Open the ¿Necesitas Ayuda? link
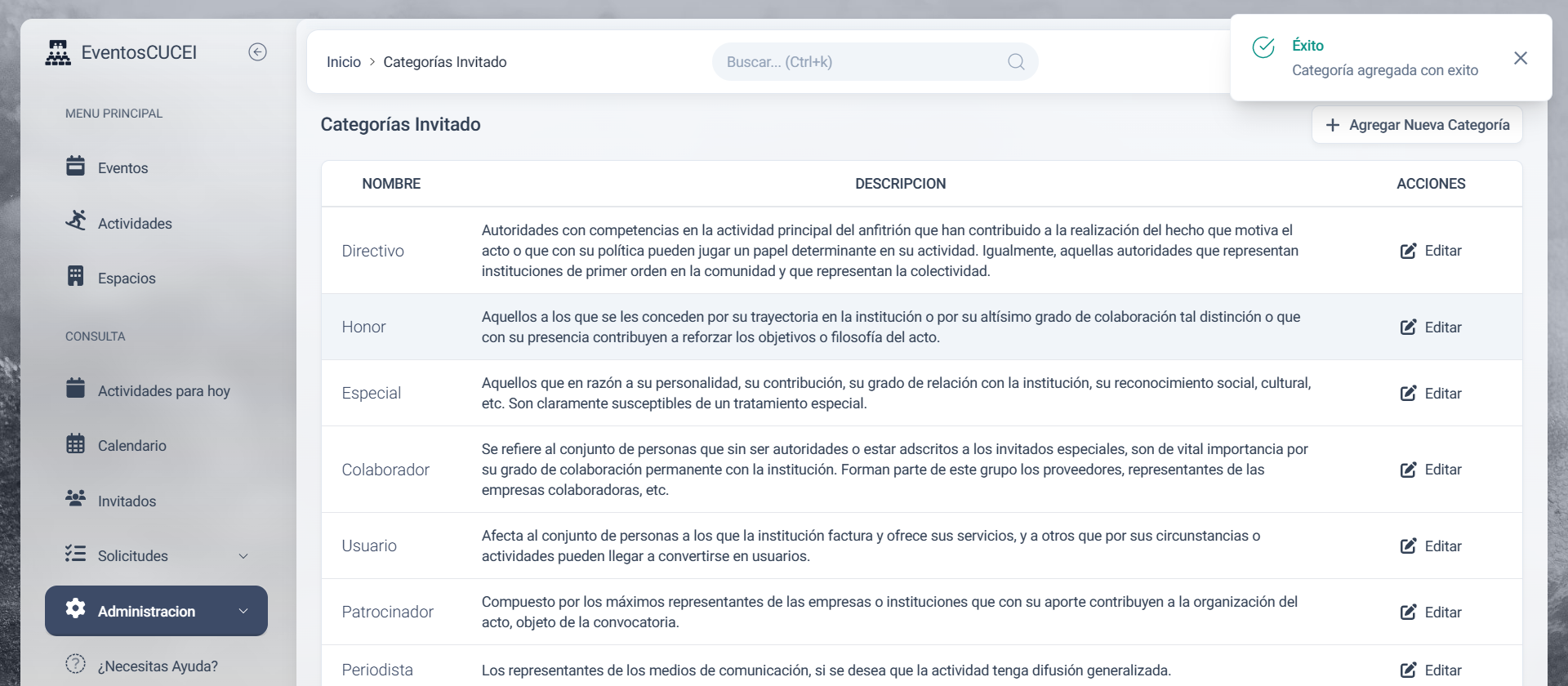The width and height of the screenshot is (1568, 686). coord(156,665)
